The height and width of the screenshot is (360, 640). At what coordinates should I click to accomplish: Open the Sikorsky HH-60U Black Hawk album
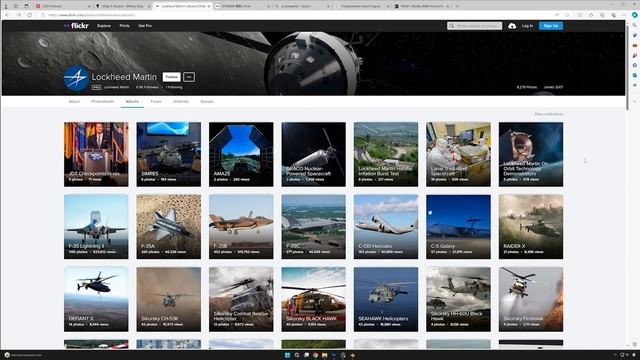pyautogui.click(x=458, y=299)
